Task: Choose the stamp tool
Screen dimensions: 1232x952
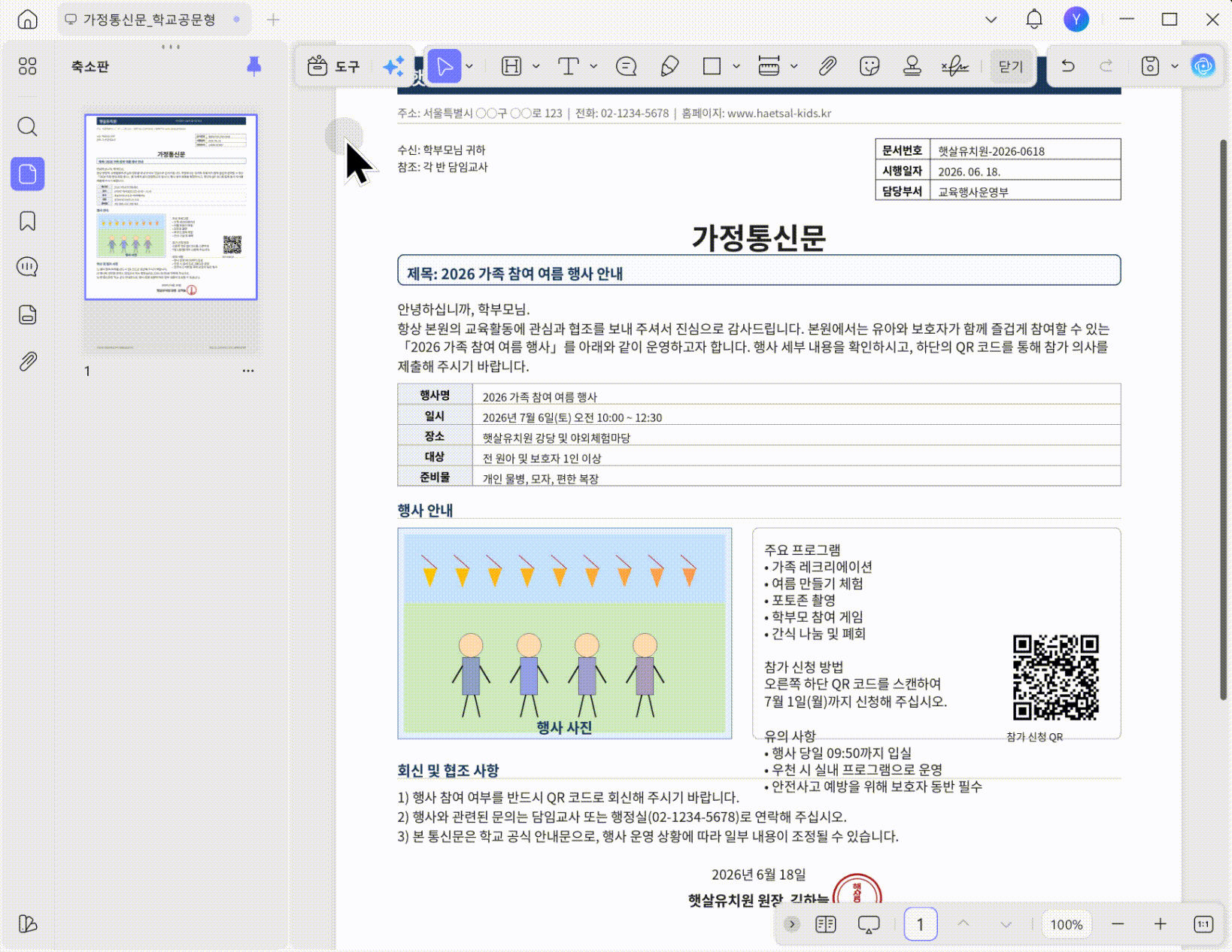Action: (912, 67)
